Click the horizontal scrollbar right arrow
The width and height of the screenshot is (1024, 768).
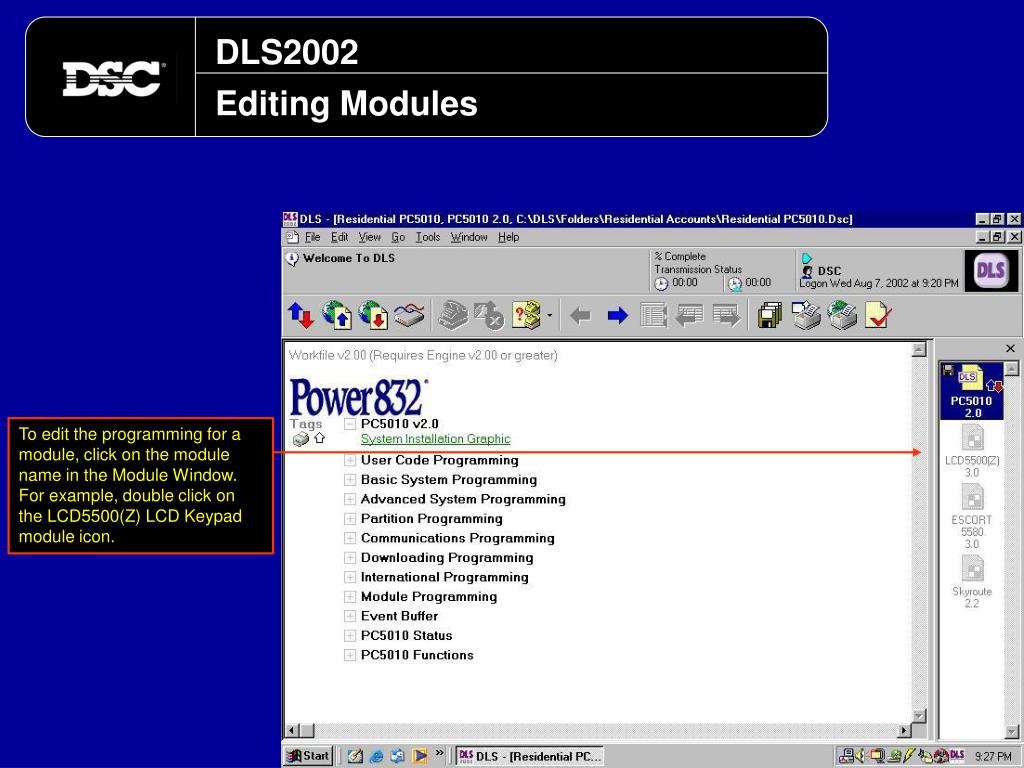pyautogui.click(x=904, y=731)
